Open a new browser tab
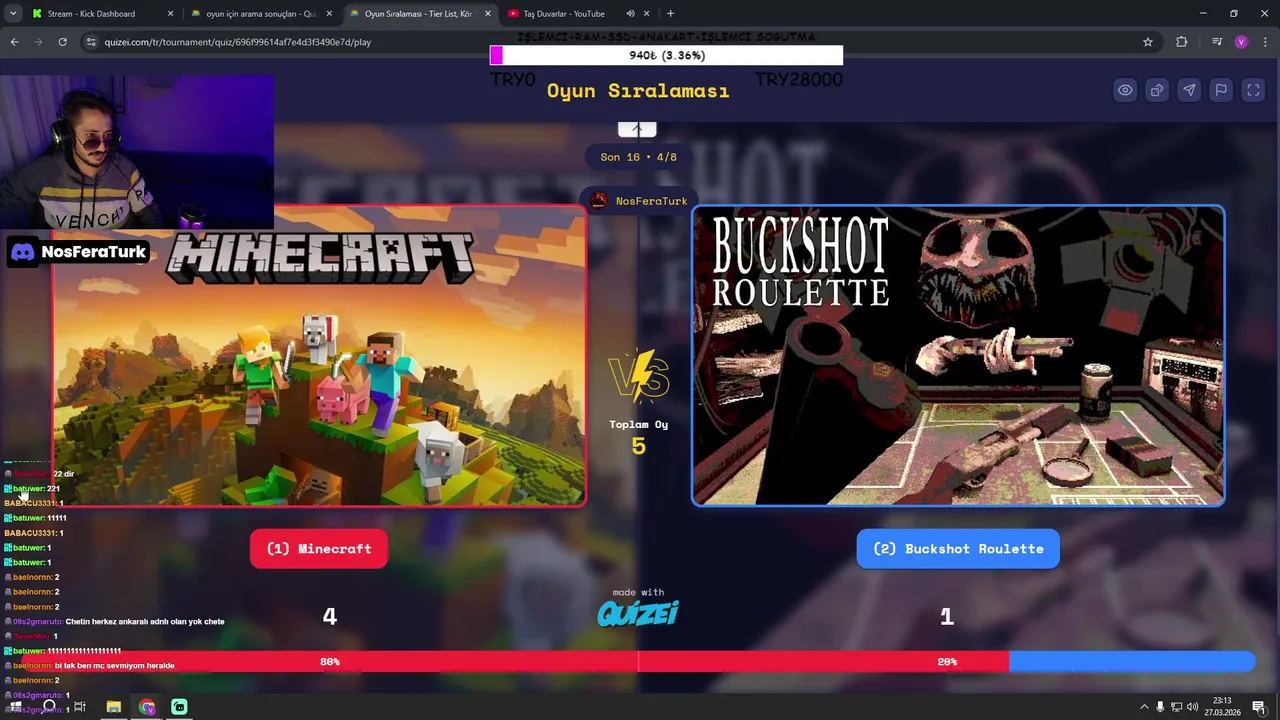1280x720 pixels. pyautogui.click(x=670, y=14)
